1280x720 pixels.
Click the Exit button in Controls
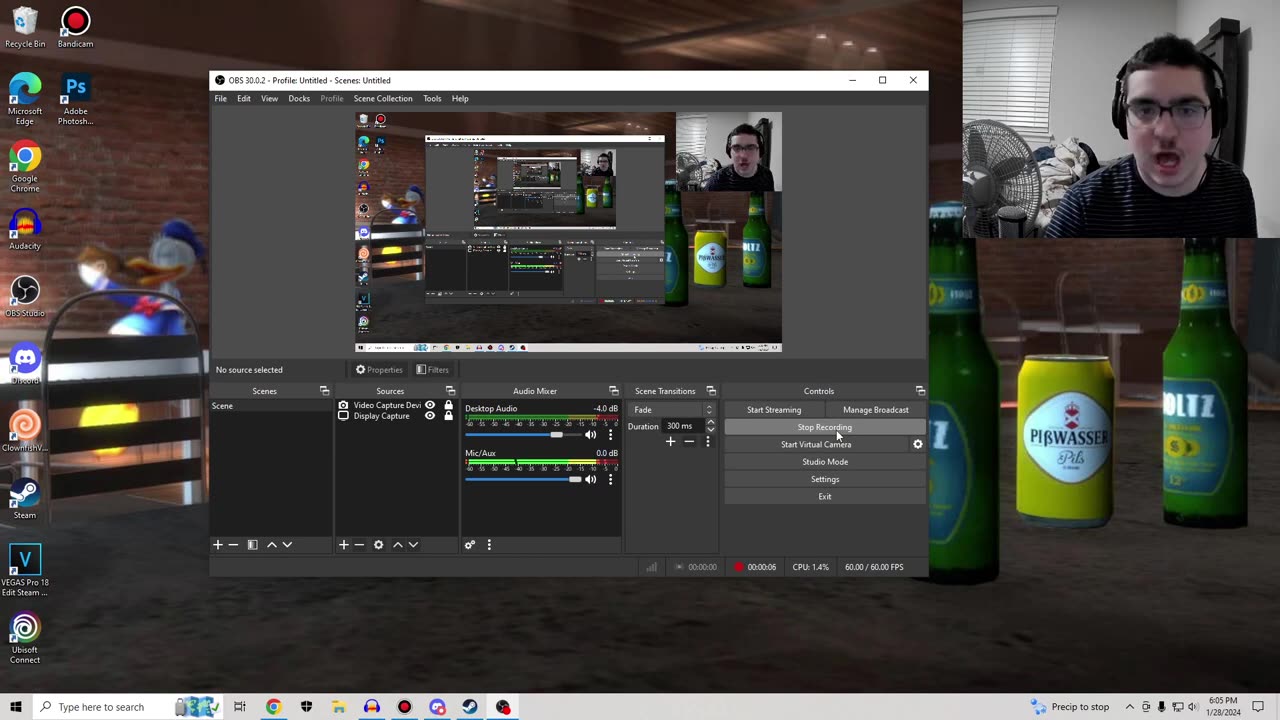tap(825, 497)
